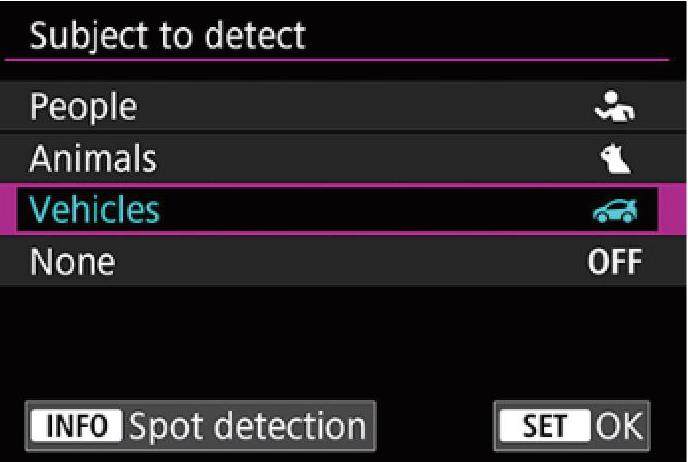Click the teal Vehicles car icon
The width and height of the screenshot is (688, 462).
615,211
